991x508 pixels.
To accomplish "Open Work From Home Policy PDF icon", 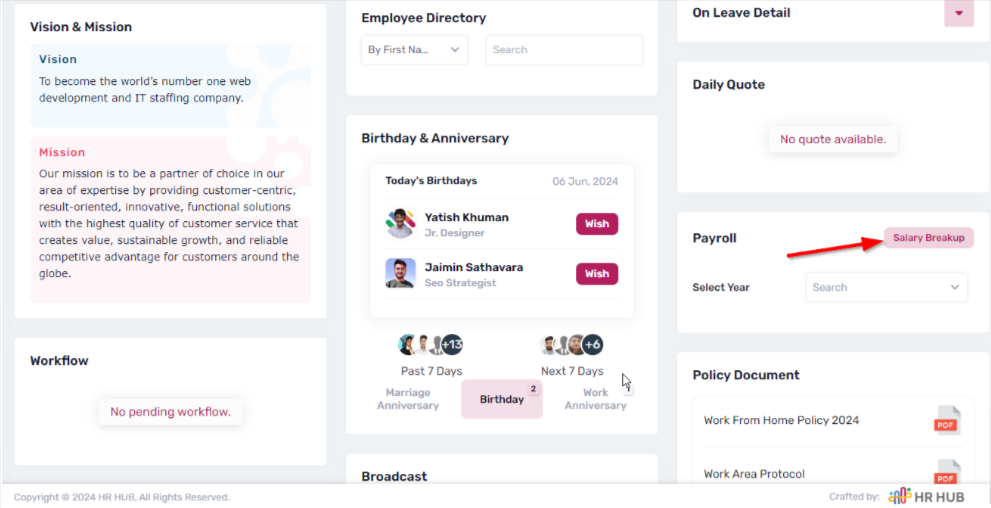I will click(946, 421).
